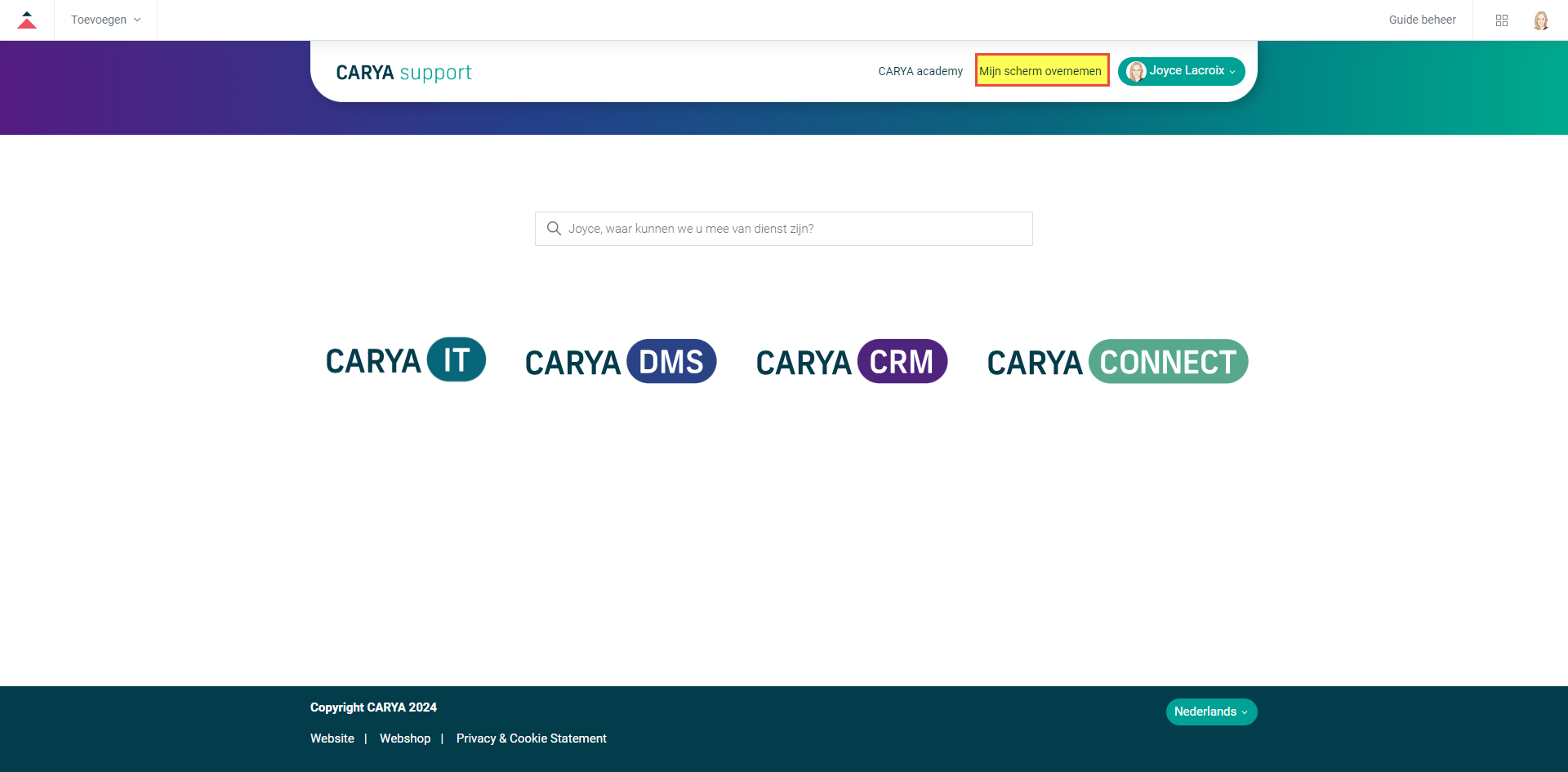Open the CARYA CONNECT logo
The height and width of the screenshot is (772, 1568).
point(1117,361)
